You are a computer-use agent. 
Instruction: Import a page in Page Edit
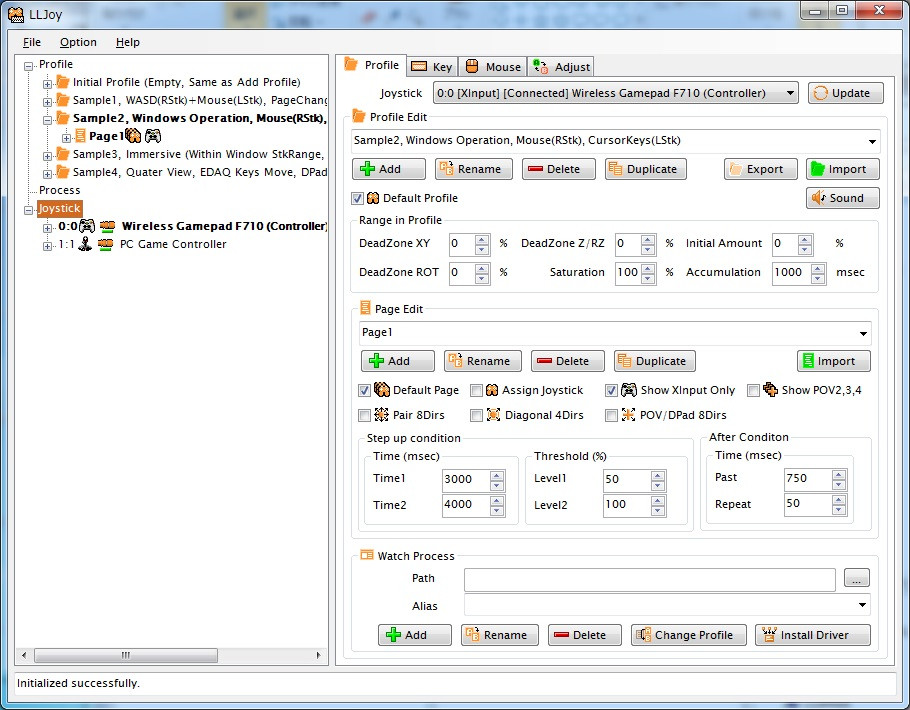[833, 361]
